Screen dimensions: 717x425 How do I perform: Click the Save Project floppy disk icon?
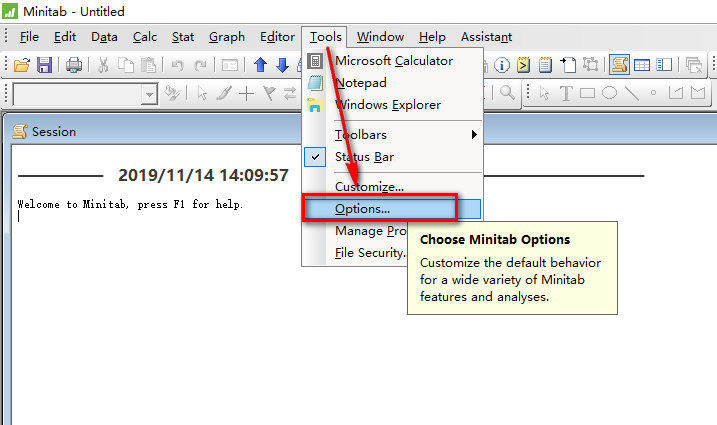pyautogui.click(x=44, y=65)
